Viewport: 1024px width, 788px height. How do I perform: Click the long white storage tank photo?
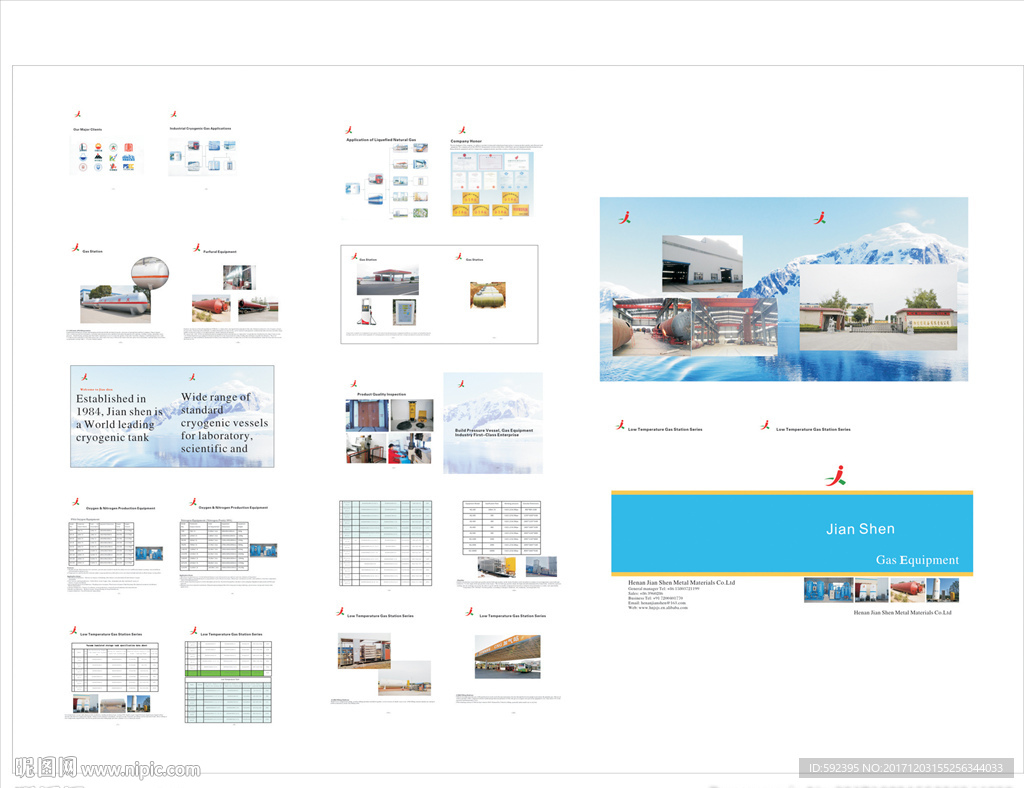[x=115, y=304]
